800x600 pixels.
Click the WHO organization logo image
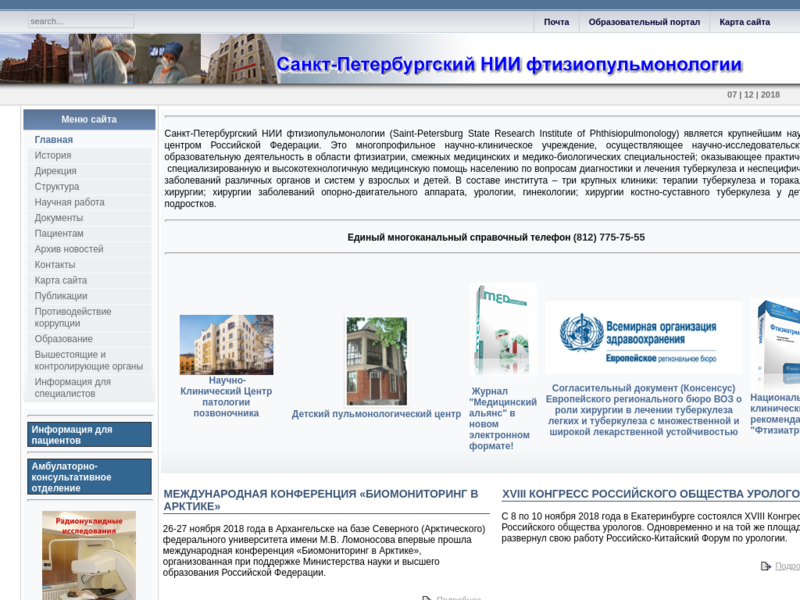click(644, 337)
